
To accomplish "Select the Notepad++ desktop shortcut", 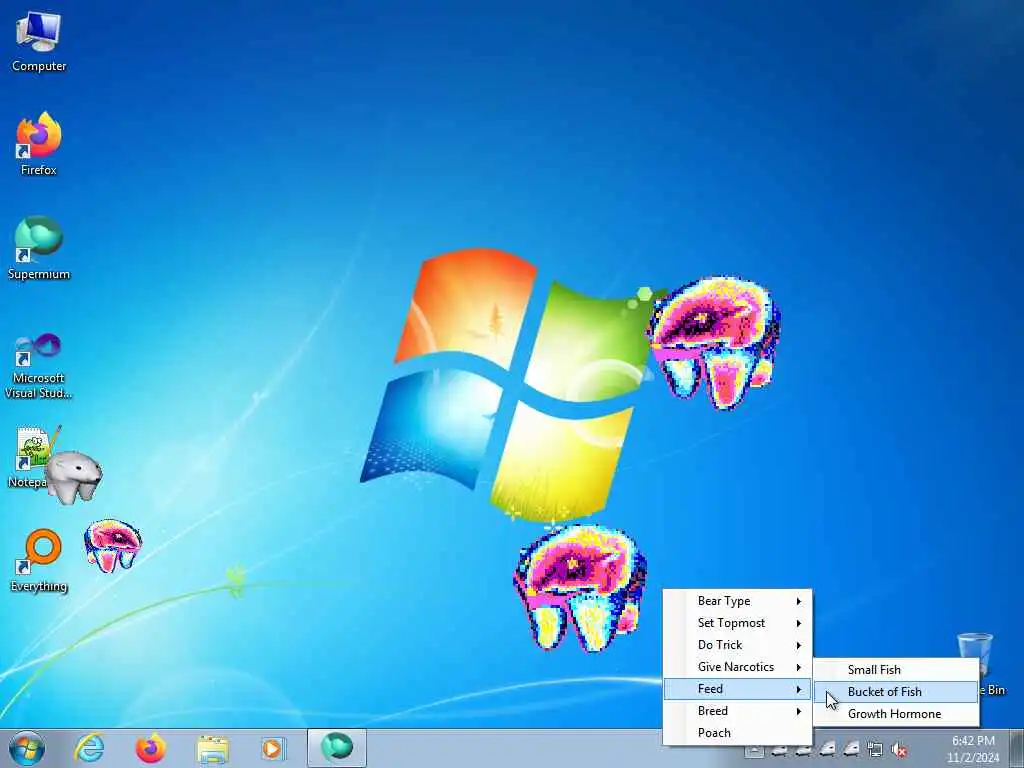I will click(29, 457).
